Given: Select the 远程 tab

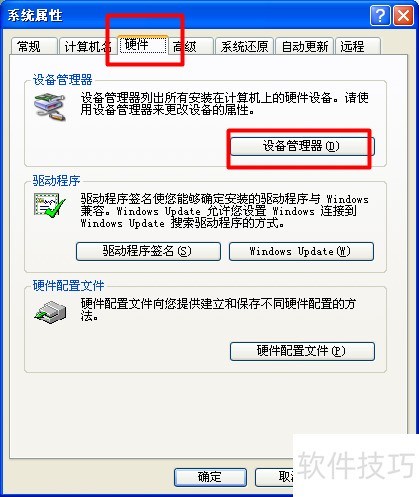Looking at the screenshot, I should tap(358, 46).
